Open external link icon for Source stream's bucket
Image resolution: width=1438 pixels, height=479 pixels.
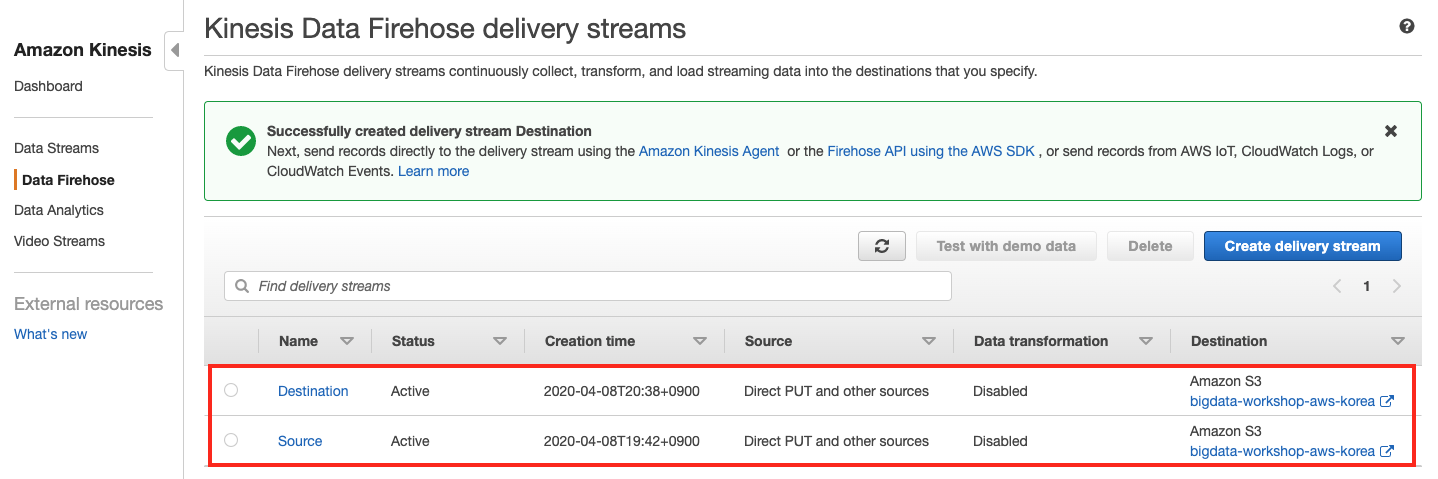tap(1387, 451)
